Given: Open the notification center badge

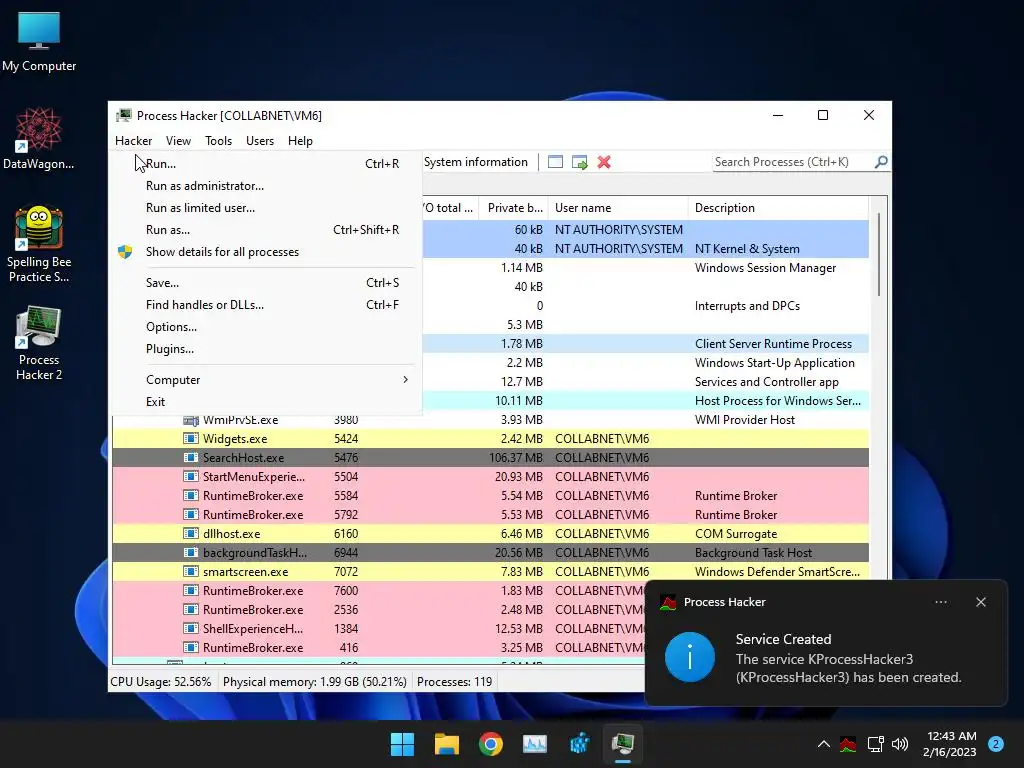Looking at the screenshot, I should click(996, 744).
